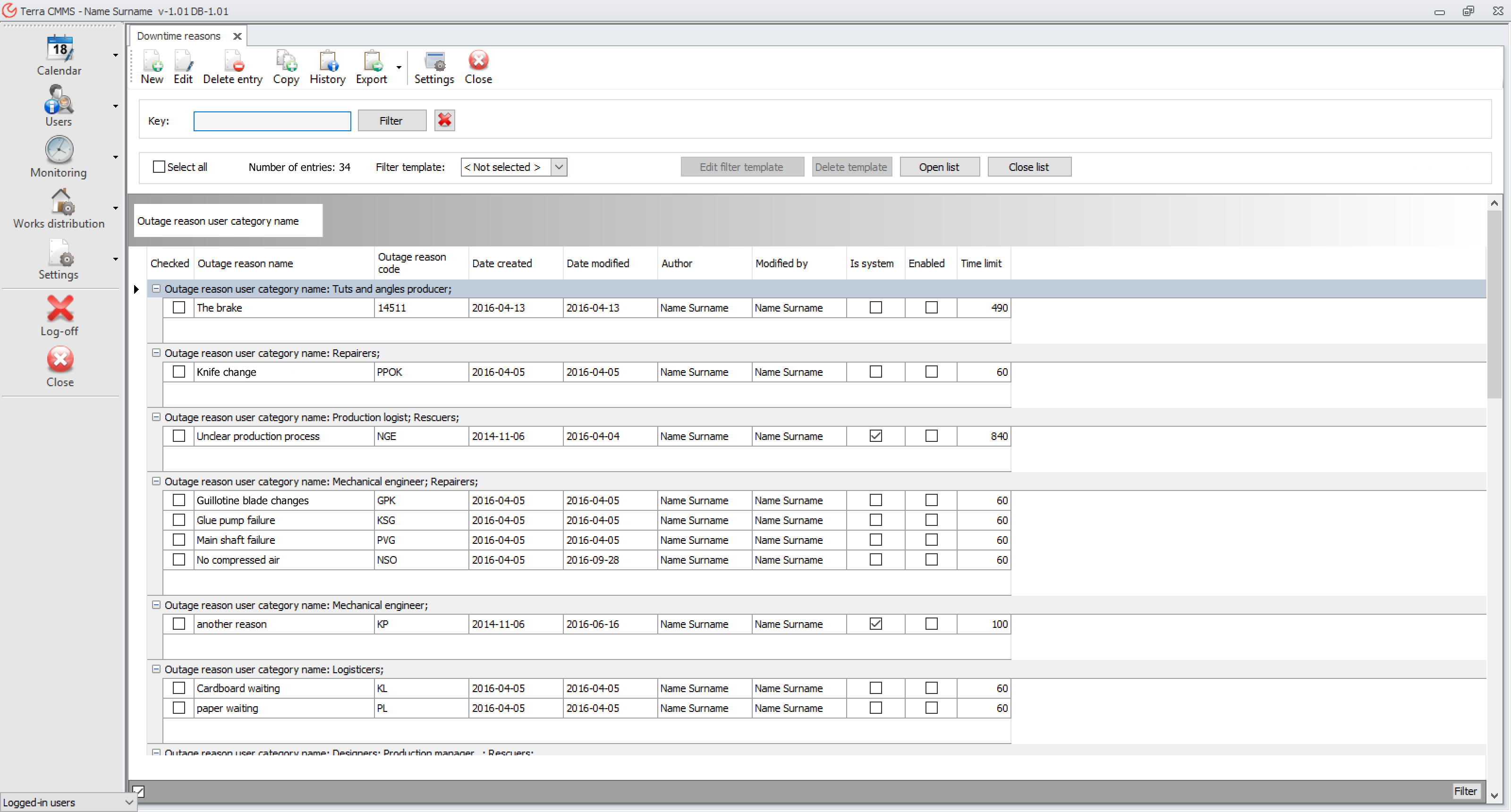Click the Export toolbar icon
This screenshot has height=812, width=1511.
point(371,68)
